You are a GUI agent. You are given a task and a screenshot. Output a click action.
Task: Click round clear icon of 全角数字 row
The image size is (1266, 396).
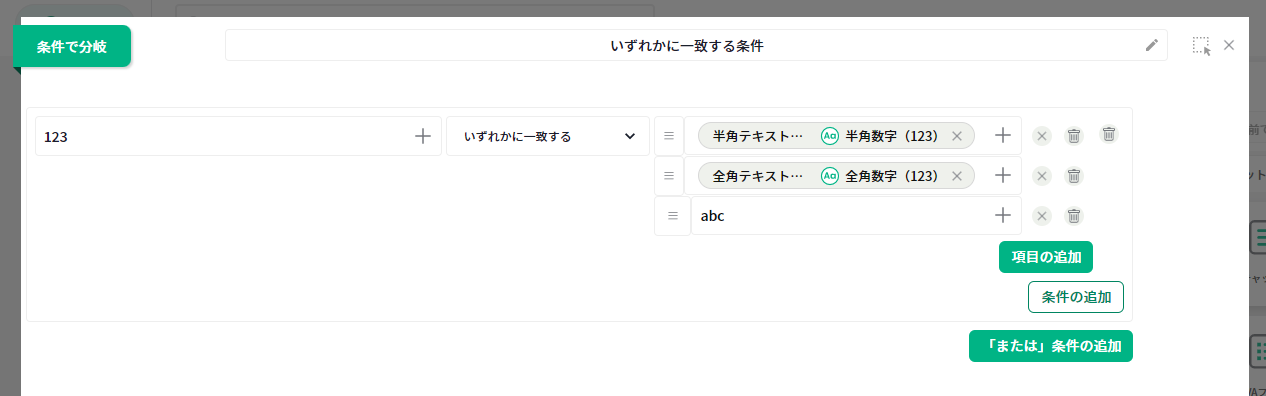pyautogui.click(x=1042, y=176)
